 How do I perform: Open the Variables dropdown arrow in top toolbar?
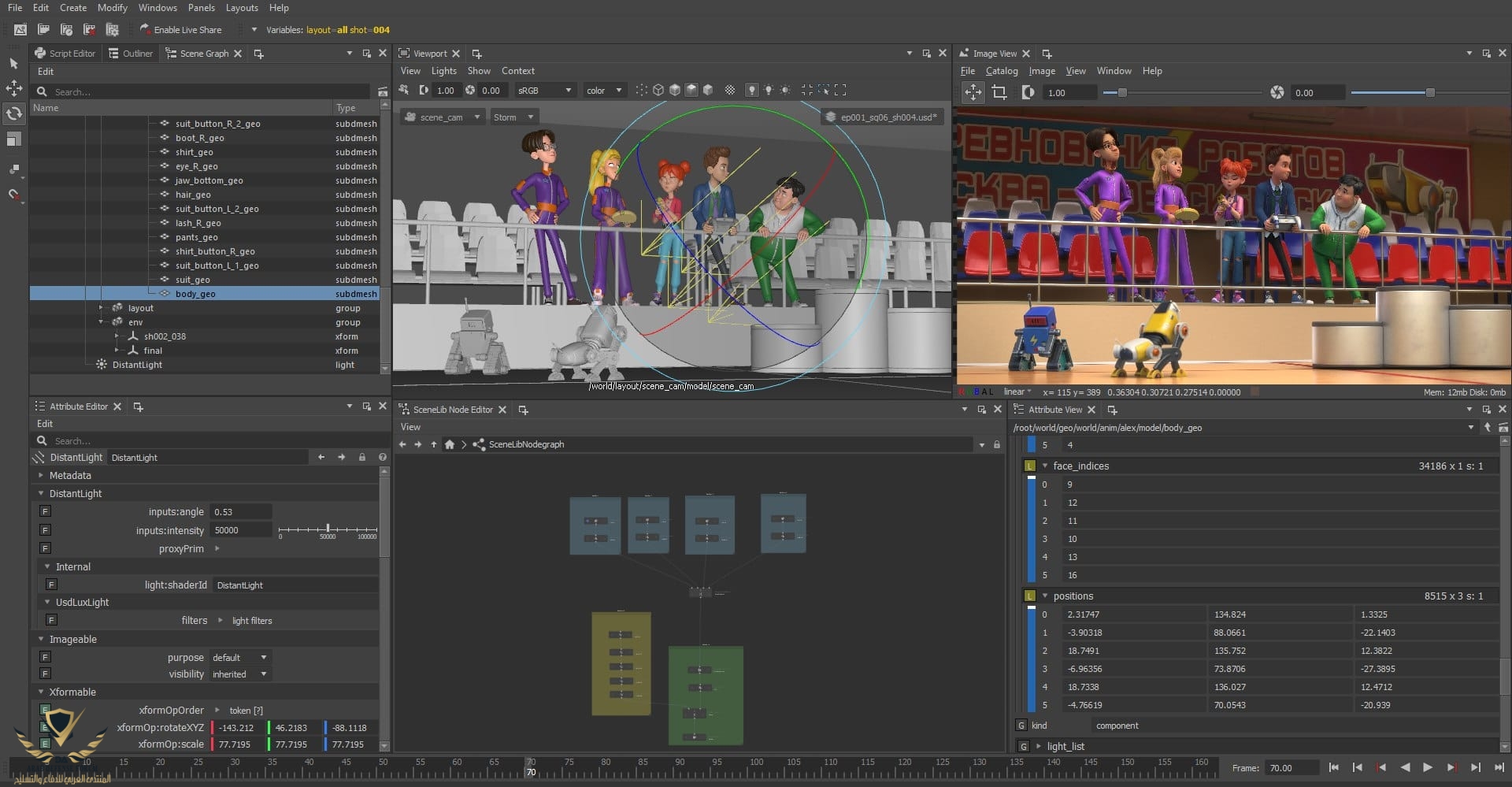pyautogui.click(x=254, y=30)
